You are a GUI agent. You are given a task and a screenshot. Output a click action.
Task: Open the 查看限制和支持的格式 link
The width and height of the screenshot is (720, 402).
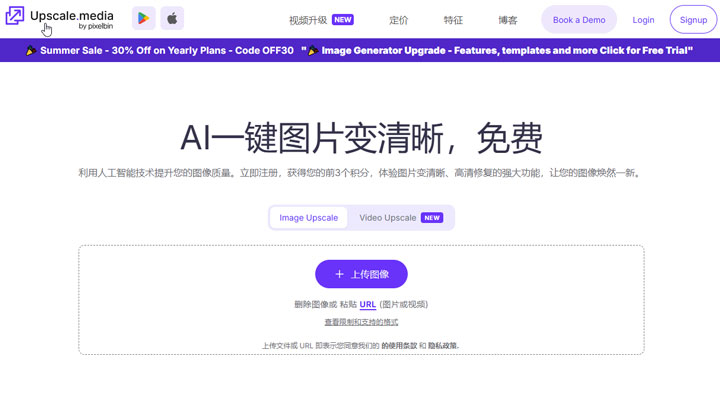pos(361,322)
